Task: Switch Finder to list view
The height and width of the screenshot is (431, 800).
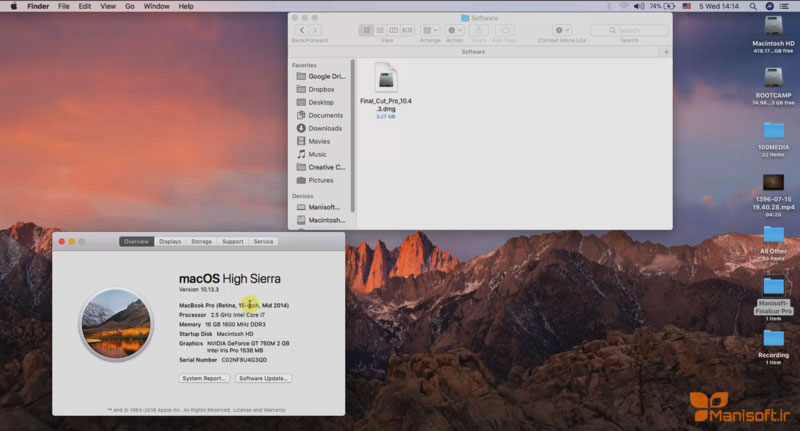Action: tap(380, 30)
